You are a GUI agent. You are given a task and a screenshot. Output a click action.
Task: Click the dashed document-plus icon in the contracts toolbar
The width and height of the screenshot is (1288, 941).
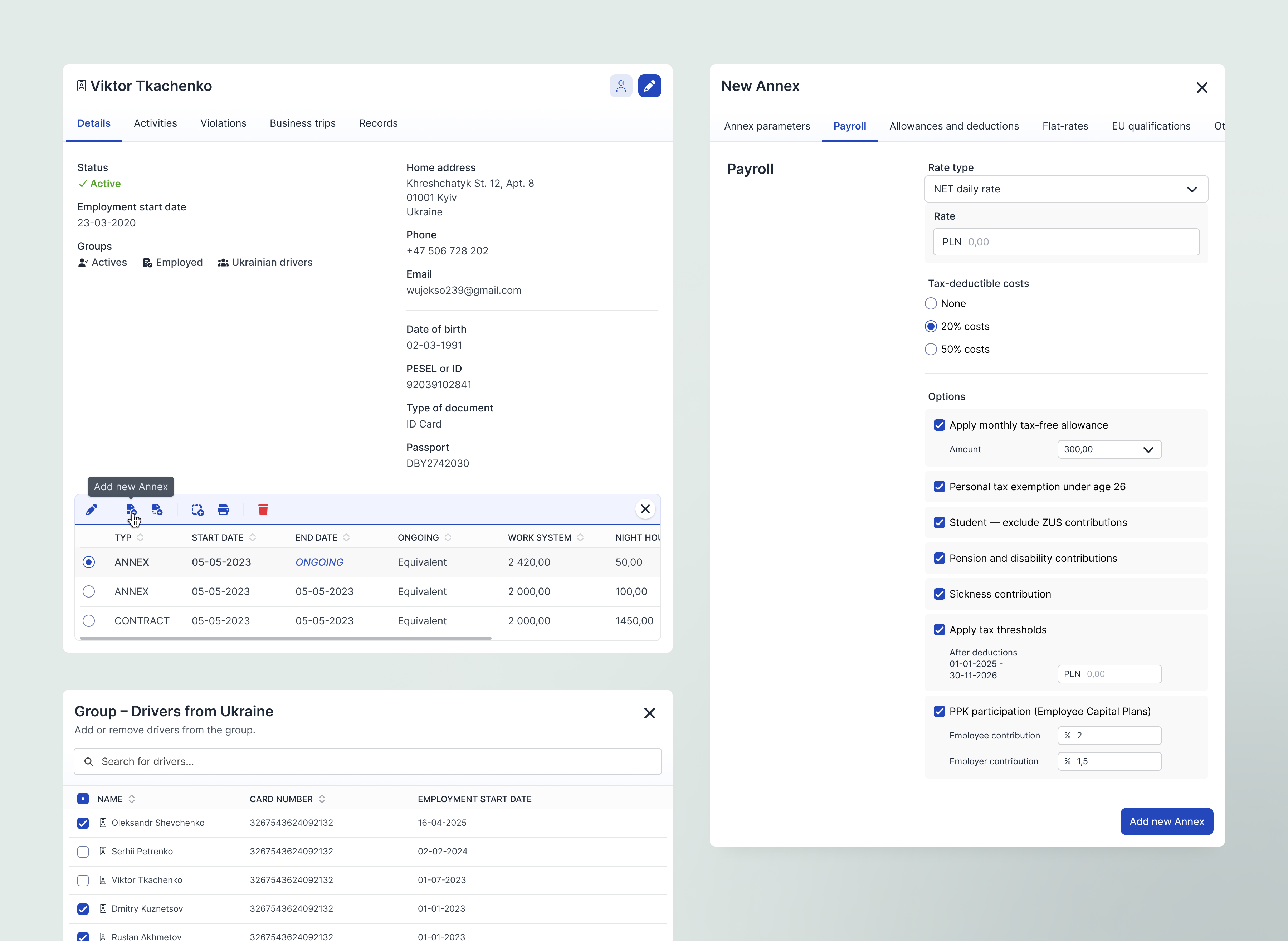pos(157,509)
